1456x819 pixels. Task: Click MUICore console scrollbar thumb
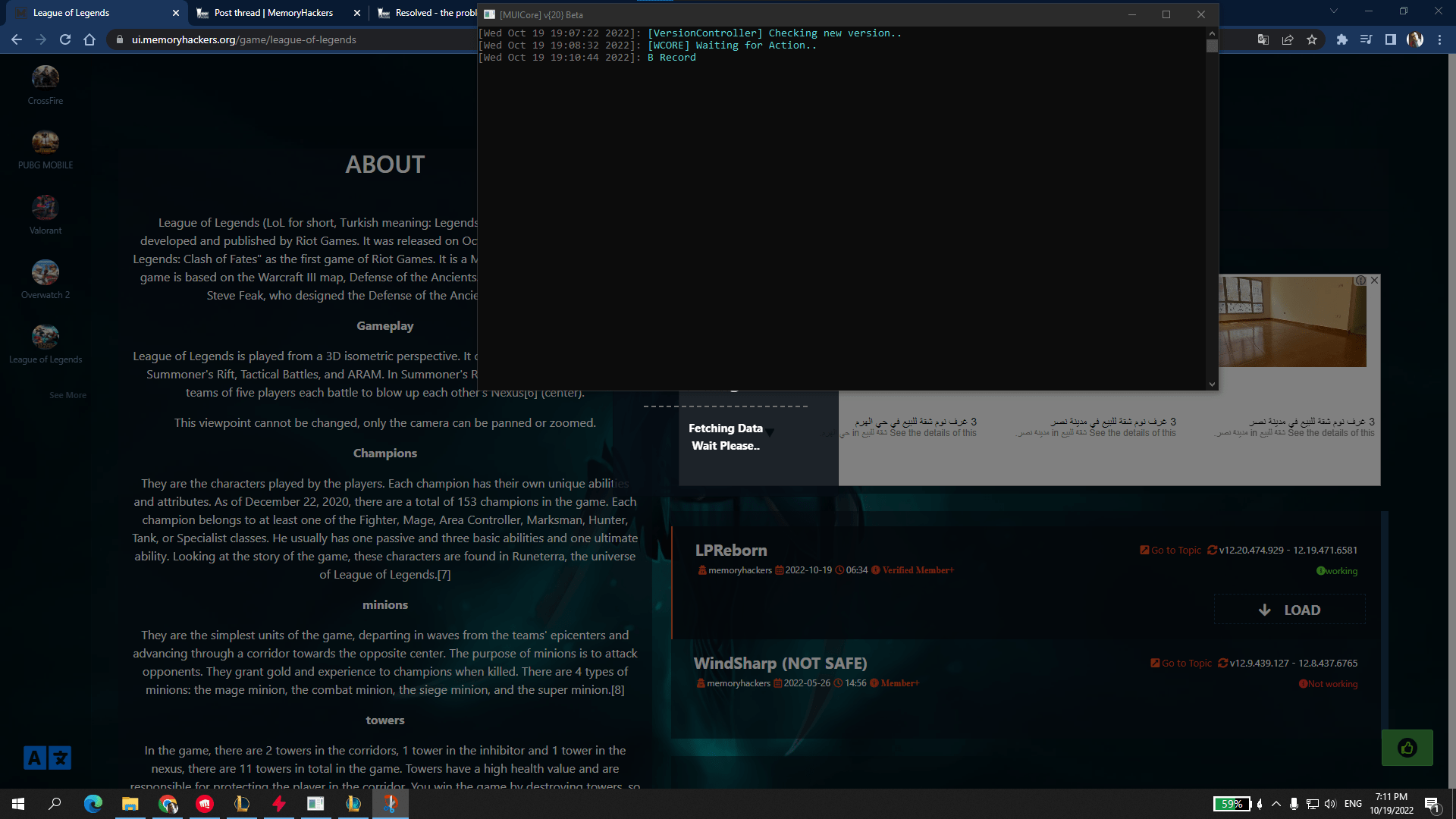(x=1212, y=45)
